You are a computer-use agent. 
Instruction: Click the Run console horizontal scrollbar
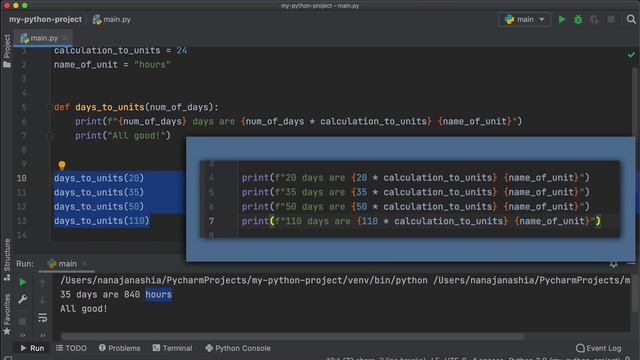coord(293,337)
